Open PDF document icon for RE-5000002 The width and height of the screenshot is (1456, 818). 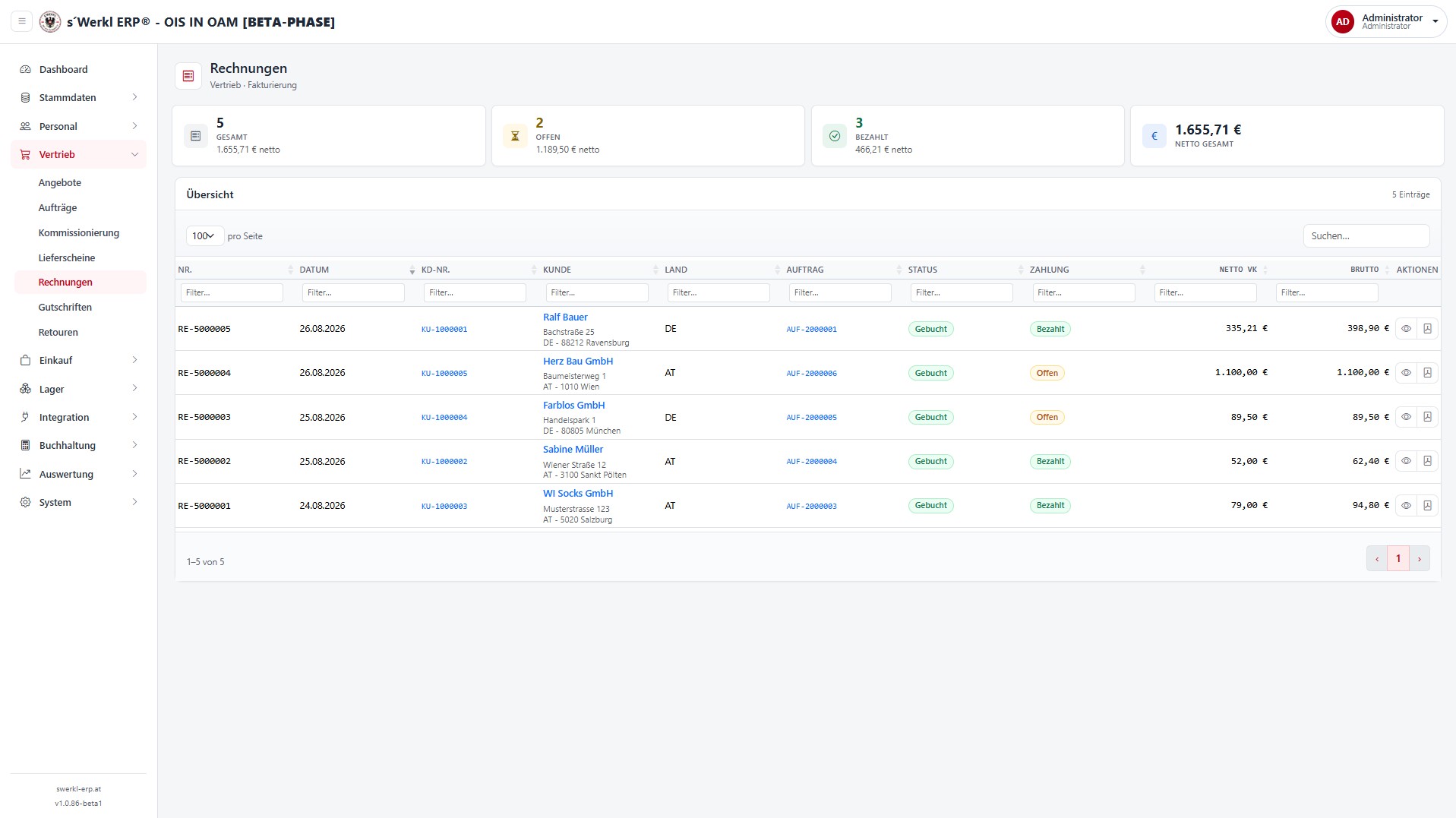[x=1427, y=461]
